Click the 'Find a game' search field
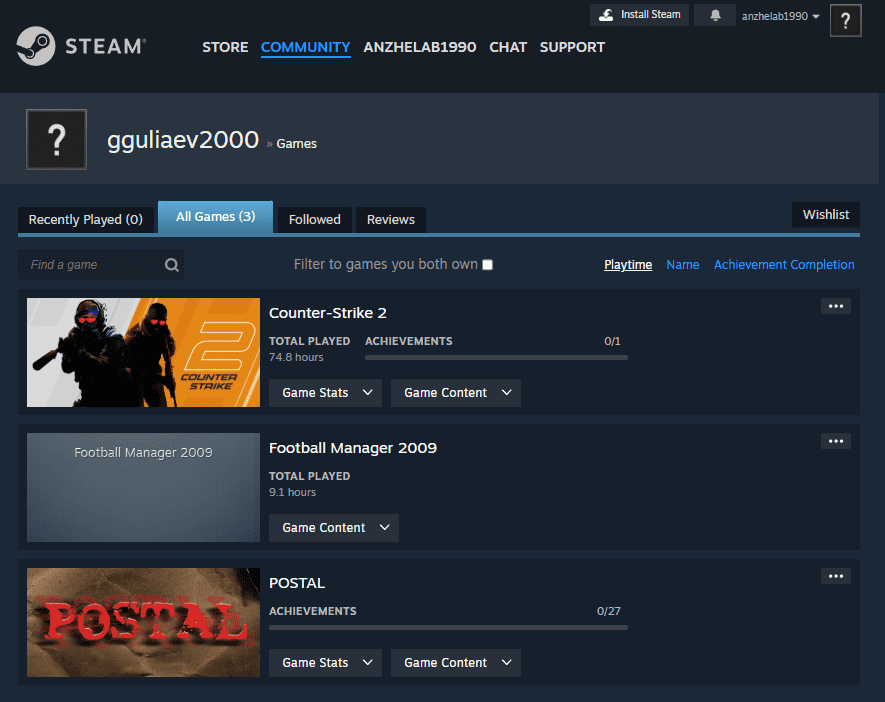 (x=90, y=265)
